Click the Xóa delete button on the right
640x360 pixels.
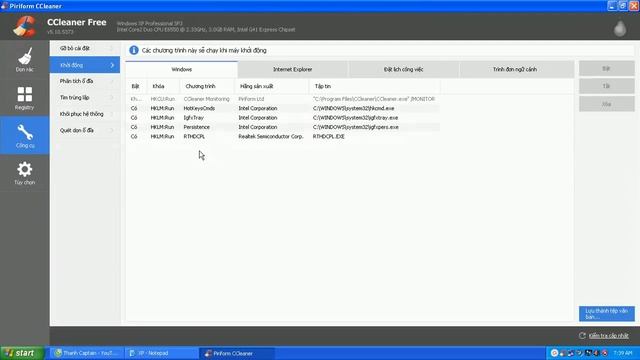(607, 104)
